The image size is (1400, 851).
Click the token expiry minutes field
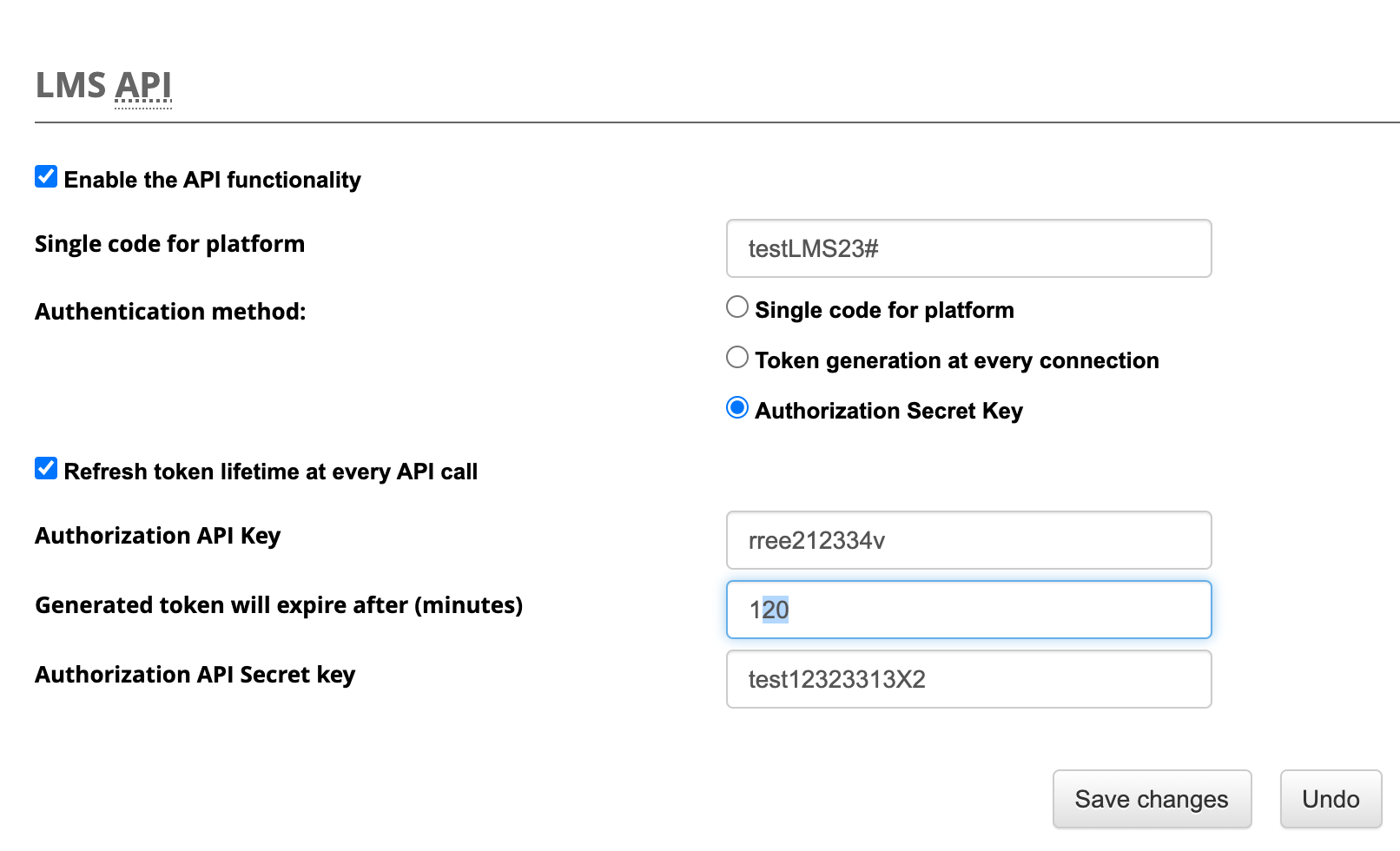(968, 610)
